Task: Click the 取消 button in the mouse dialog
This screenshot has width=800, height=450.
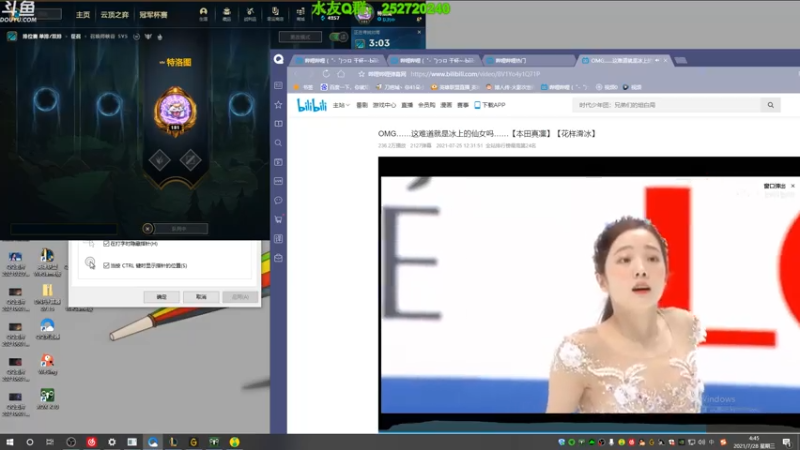Action: 201,297
